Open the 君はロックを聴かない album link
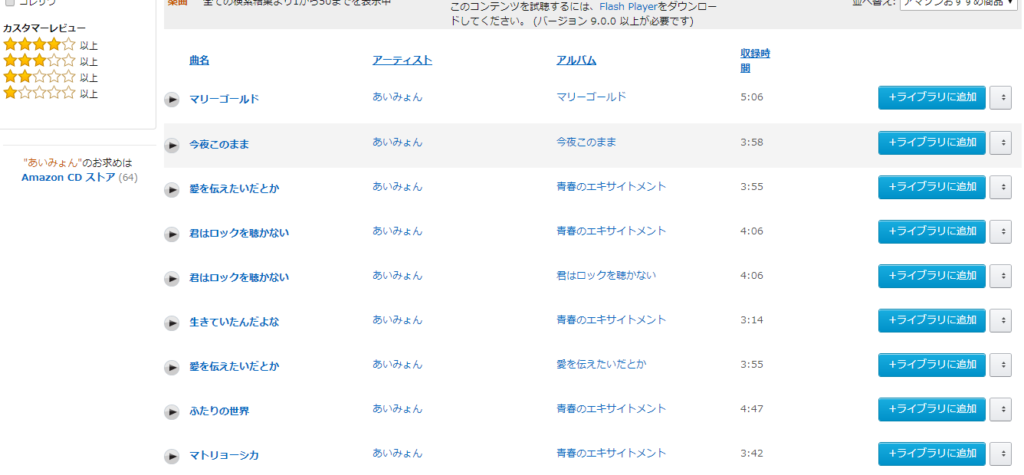Screen dimensions: 1024x475 [606, 275]
